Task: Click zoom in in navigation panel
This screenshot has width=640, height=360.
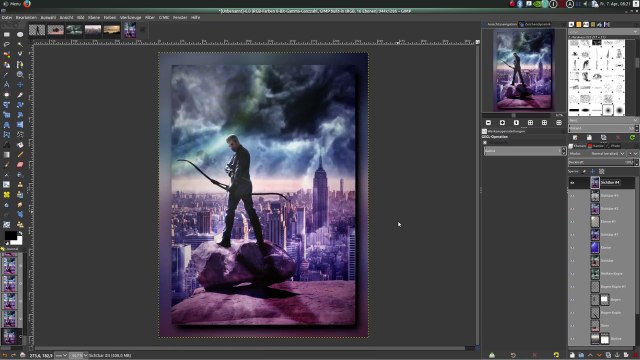Action: pos(502,122)
